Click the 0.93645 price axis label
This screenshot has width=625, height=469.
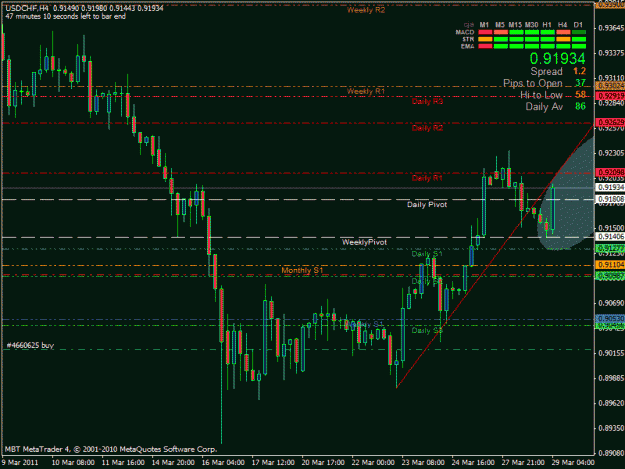(x=611, y=28)
